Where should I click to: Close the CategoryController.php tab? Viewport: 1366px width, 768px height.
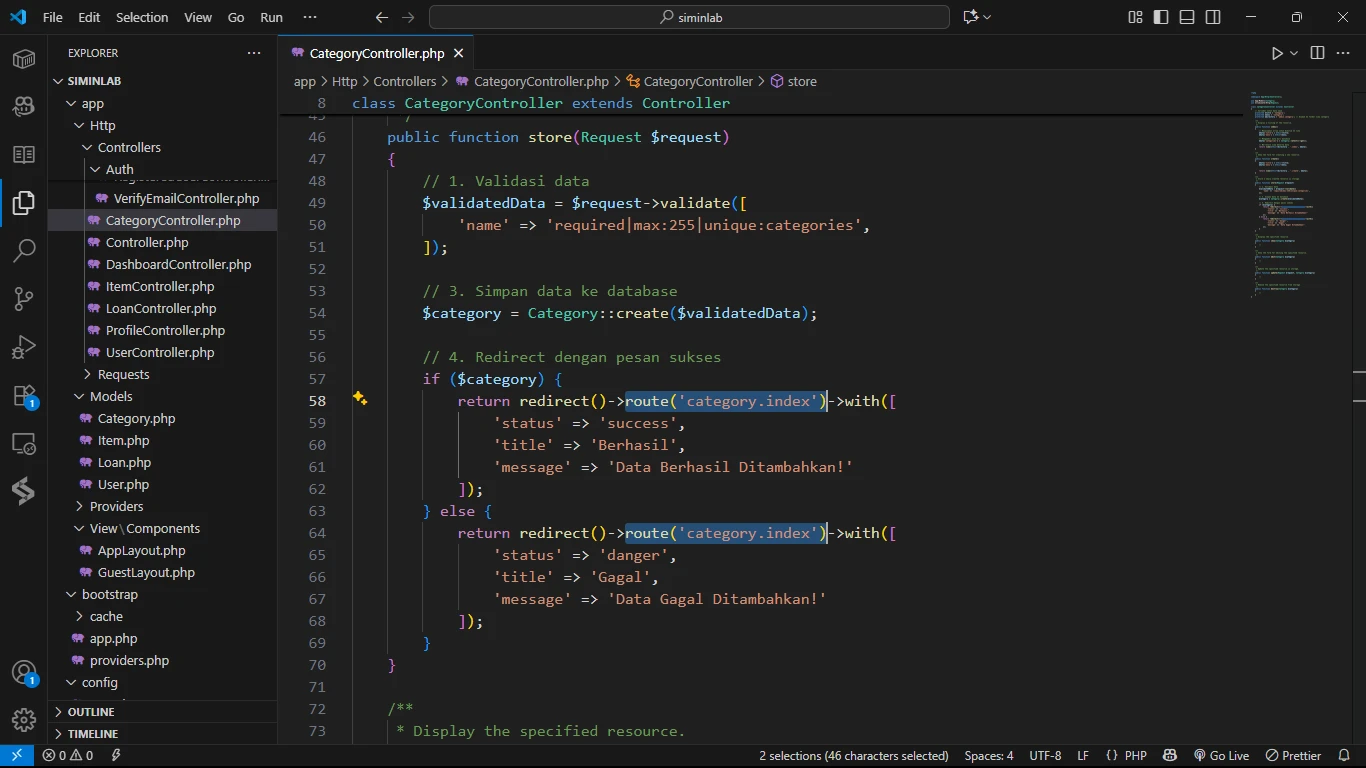458,54
